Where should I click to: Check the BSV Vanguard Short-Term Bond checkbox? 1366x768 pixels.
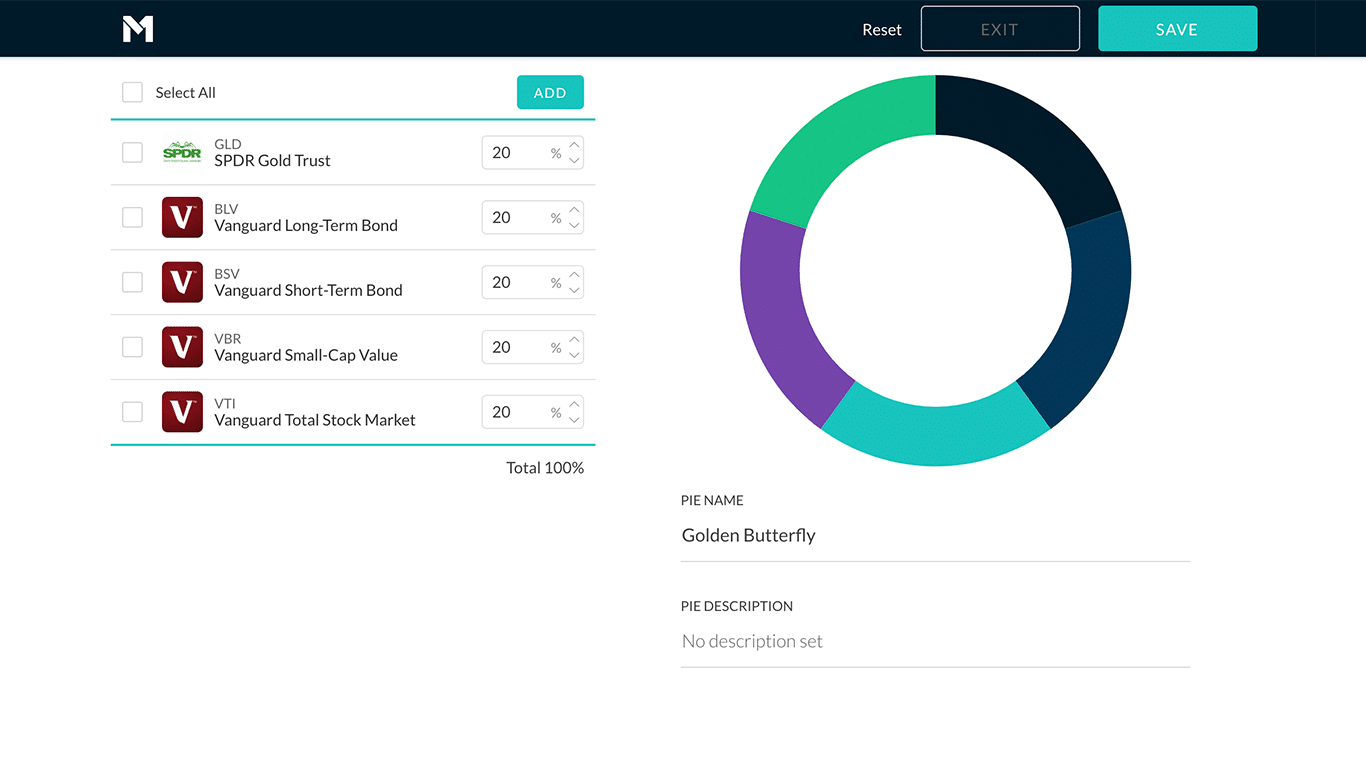pos(132,282)
